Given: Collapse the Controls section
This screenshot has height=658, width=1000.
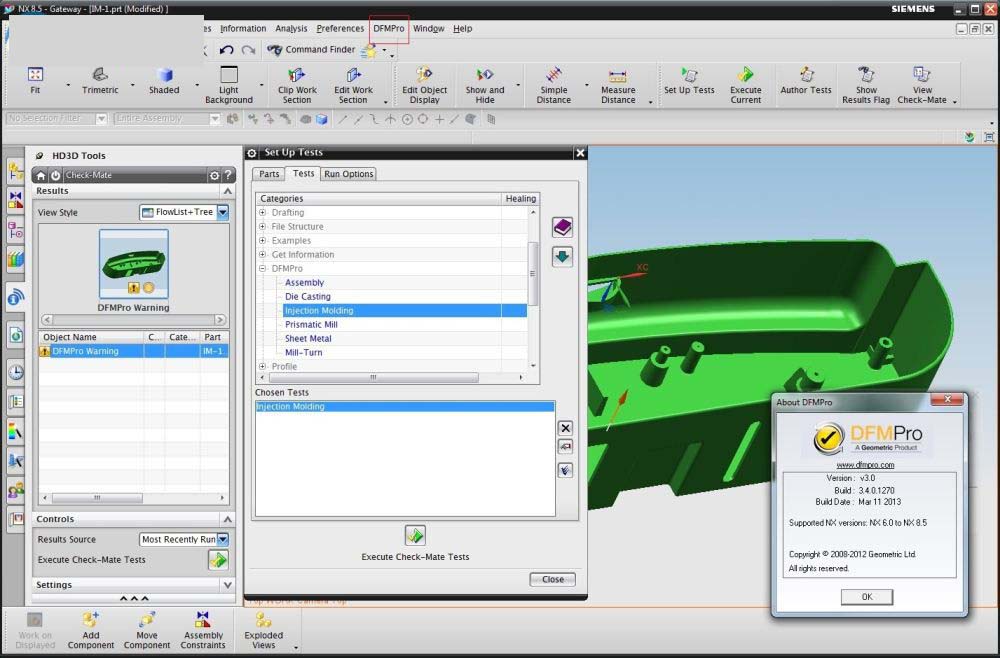Looking at the screenshot, I should (x=228, y=519).
